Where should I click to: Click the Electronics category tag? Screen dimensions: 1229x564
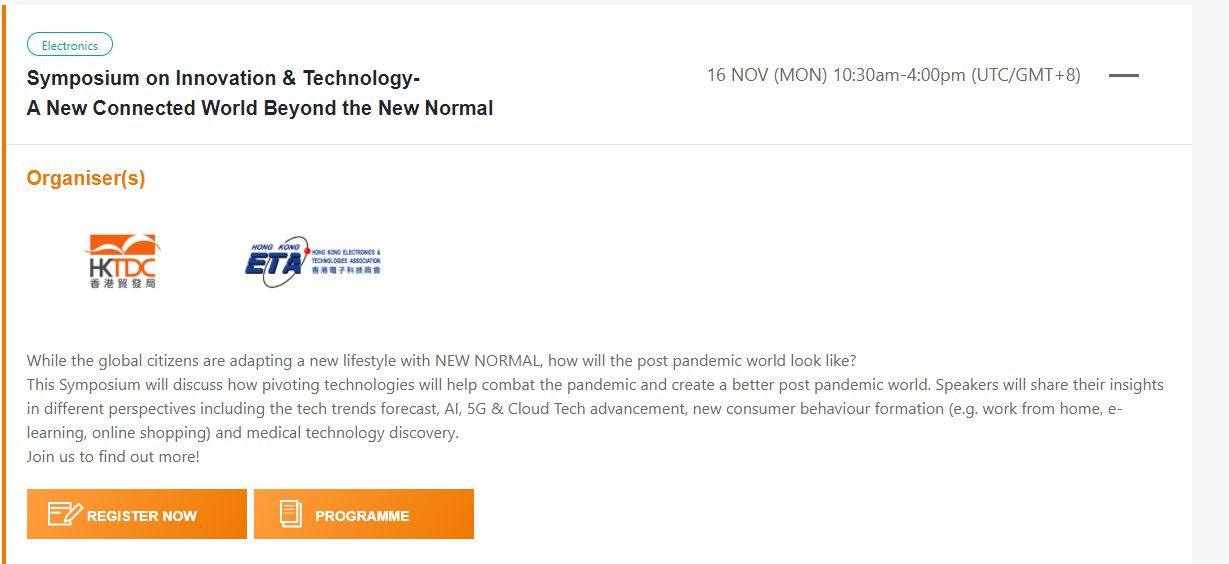point(70,45)
